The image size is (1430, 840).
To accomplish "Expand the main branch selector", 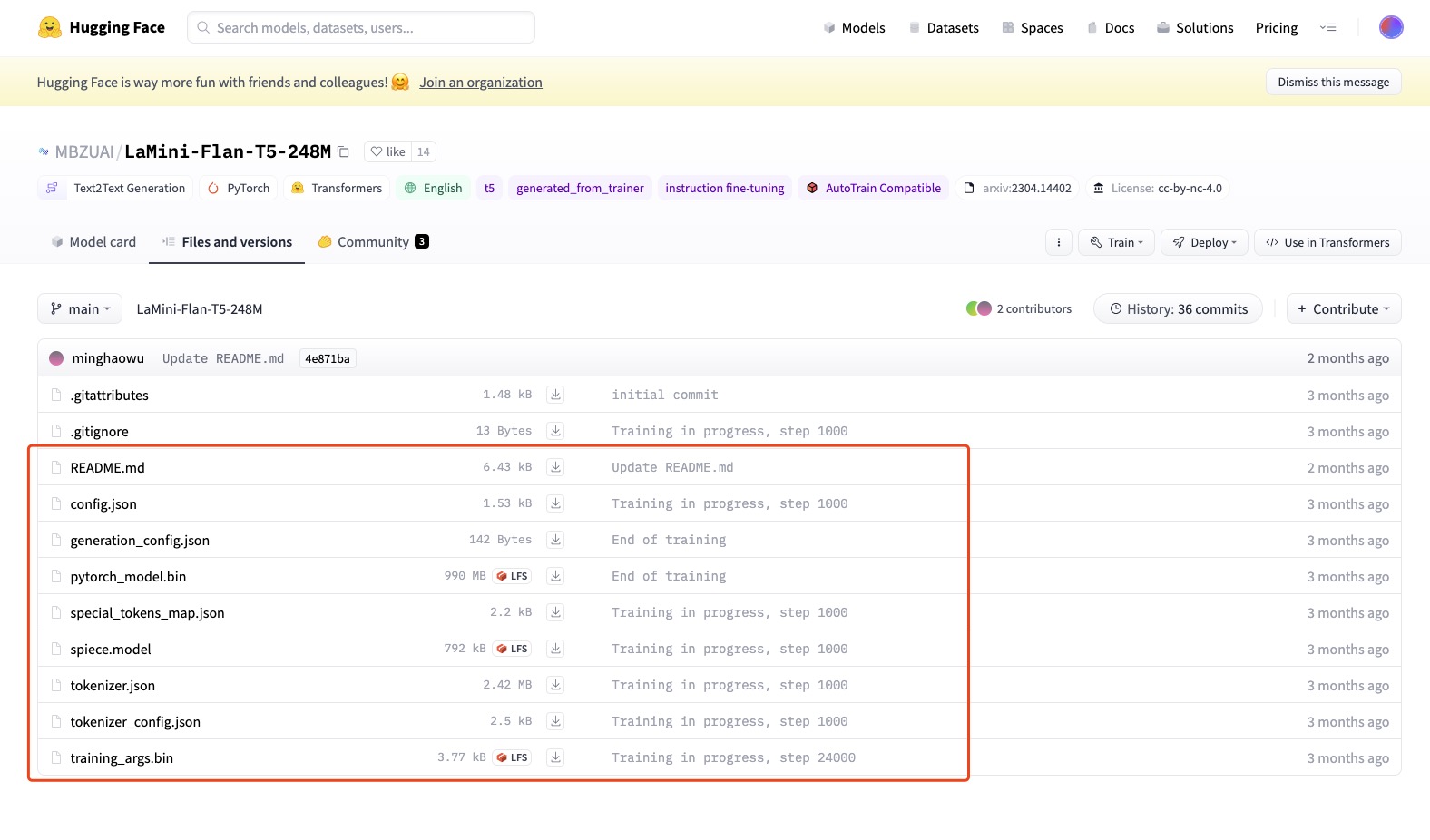I will pos(80,309).
